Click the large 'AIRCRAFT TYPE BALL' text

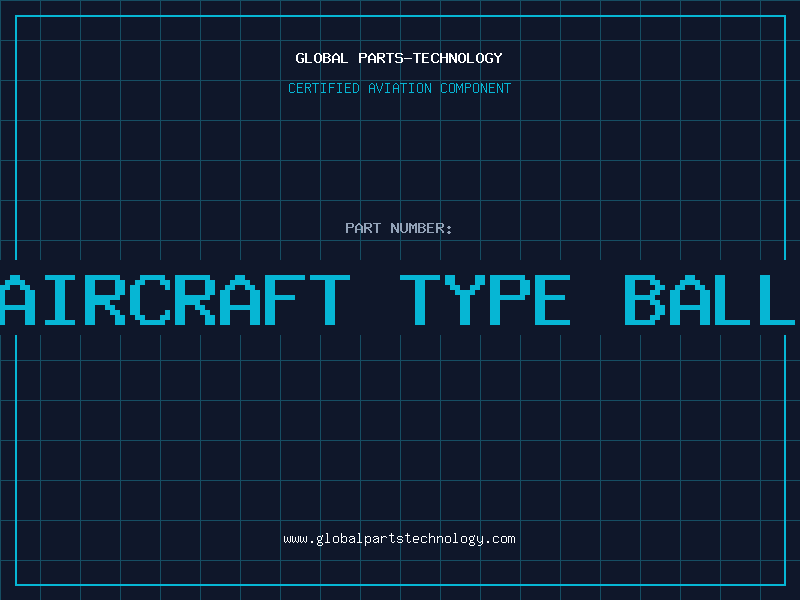[x=398, y=300]
